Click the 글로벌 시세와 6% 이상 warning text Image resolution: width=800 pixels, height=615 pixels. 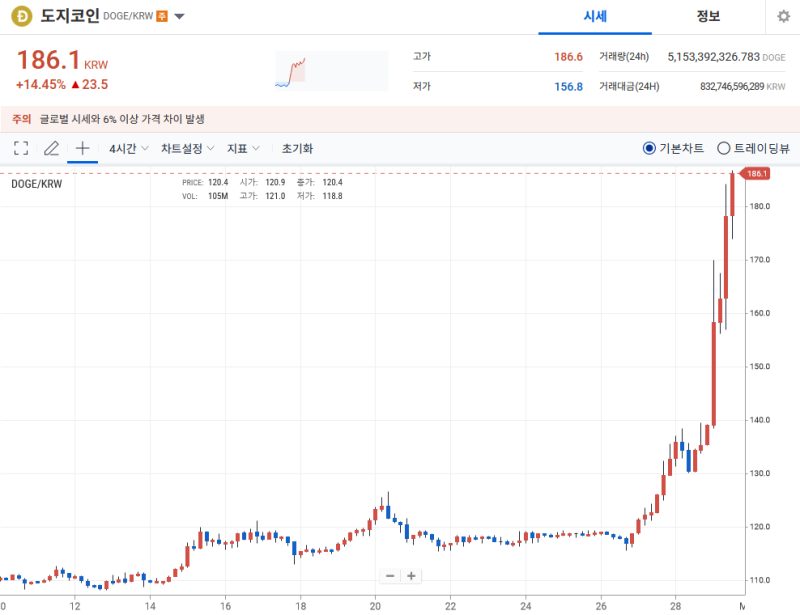pyautogui.click(x=122, y=119)
